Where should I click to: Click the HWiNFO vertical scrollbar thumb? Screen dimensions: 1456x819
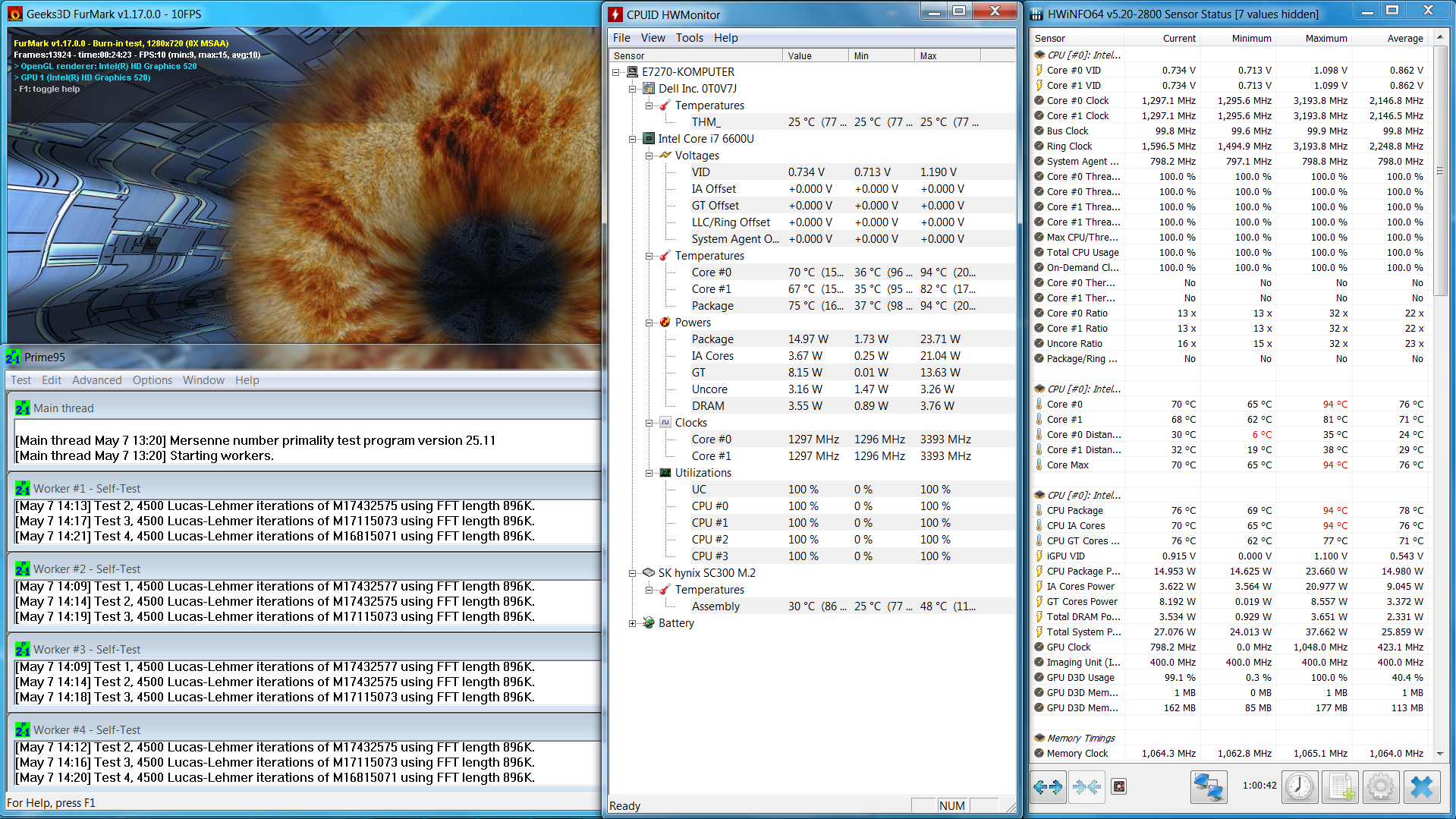point(1439,171)
